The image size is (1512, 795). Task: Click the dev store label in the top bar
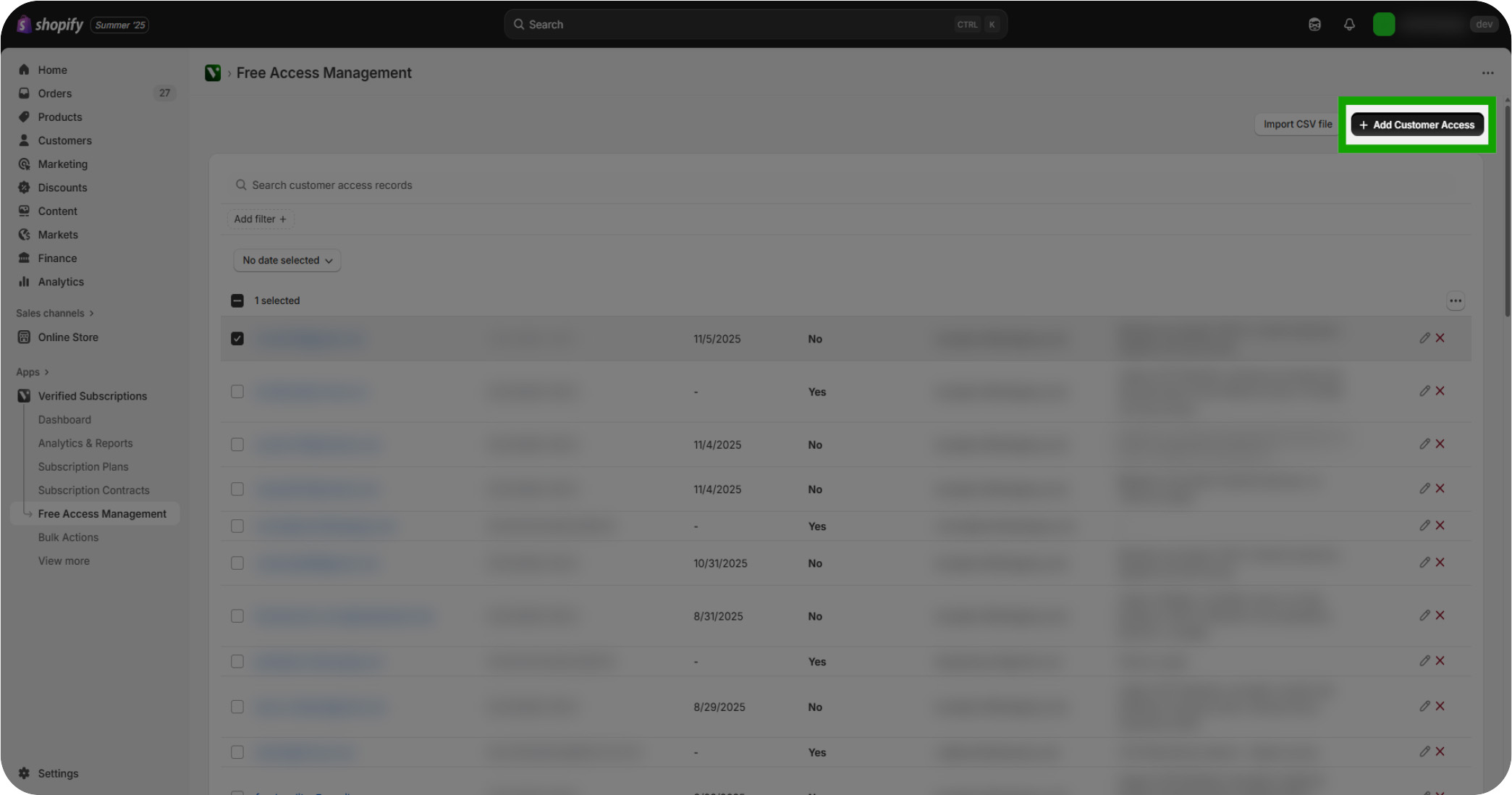click(x=1484, y=25)
